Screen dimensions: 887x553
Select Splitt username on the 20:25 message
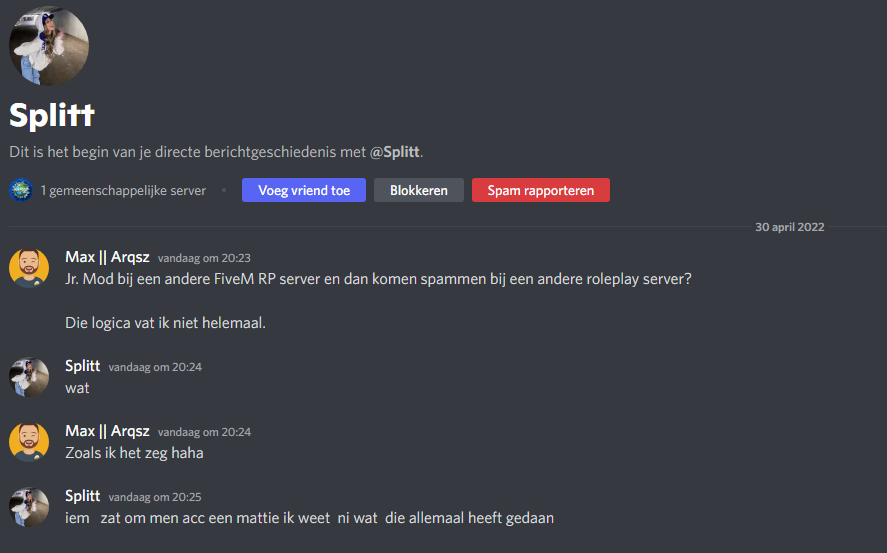pos(83,496)
